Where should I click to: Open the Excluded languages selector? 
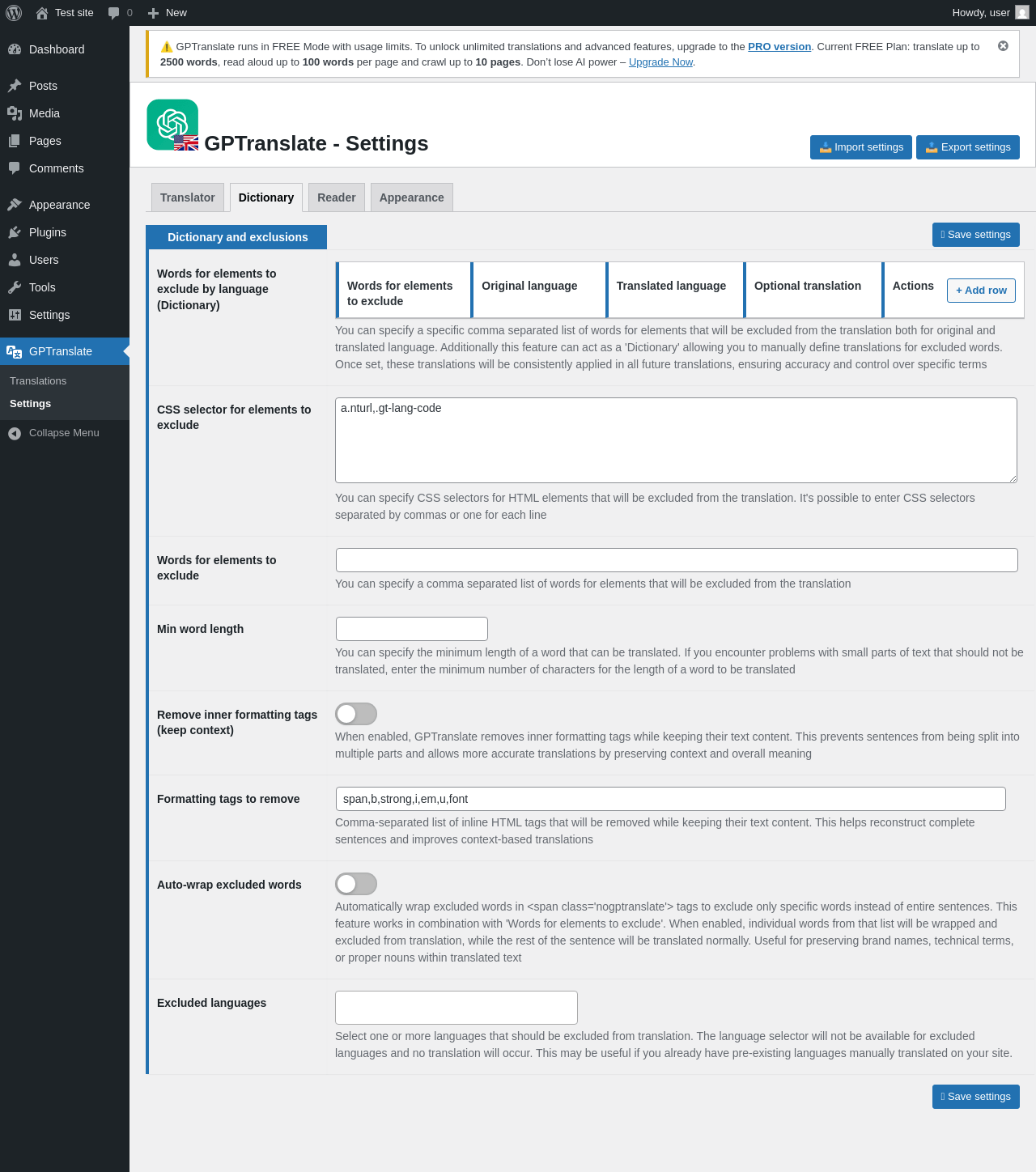click(x=456, y=1008)
